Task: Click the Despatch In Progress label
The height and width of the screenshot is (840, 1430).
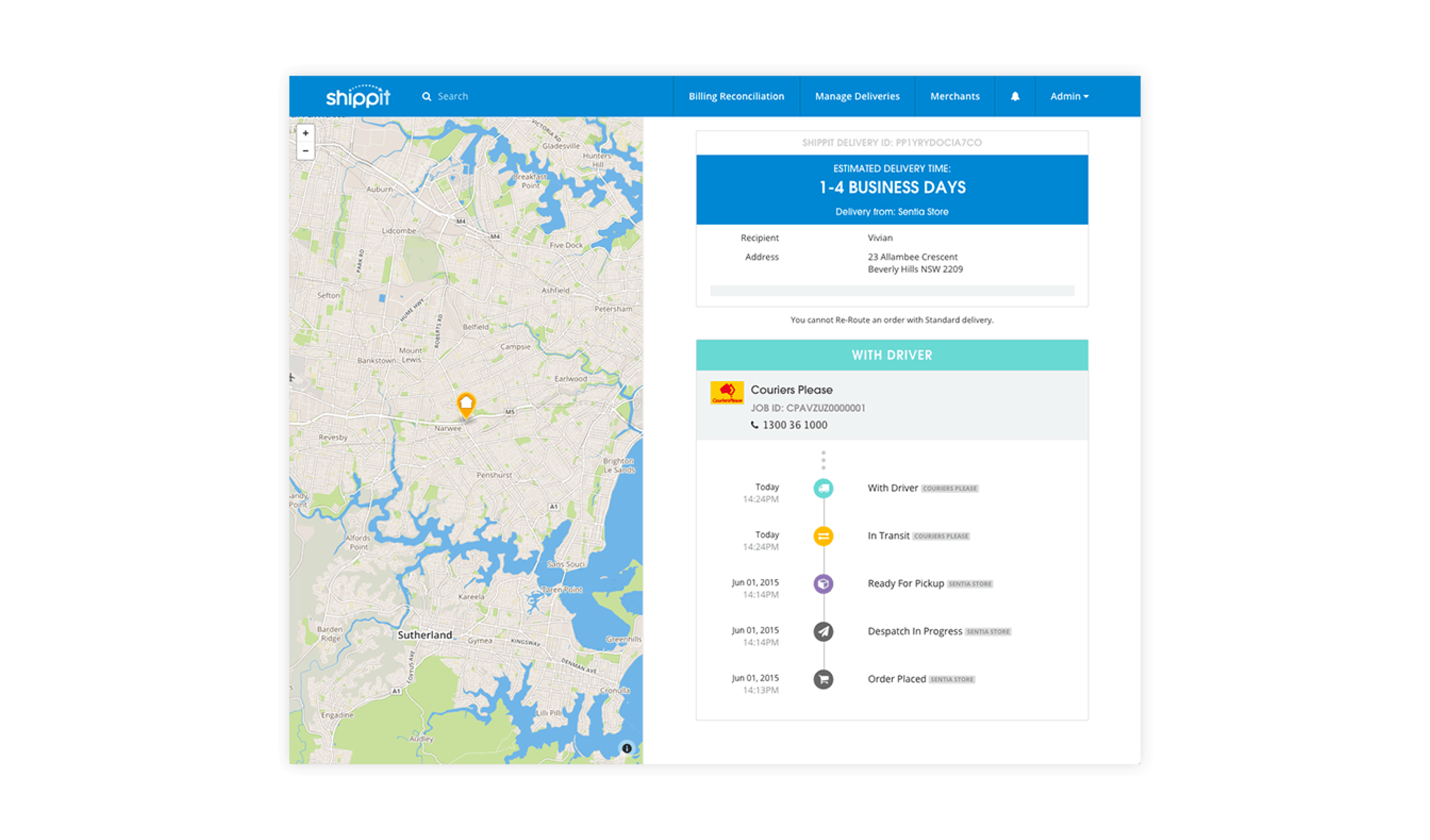Action: coord(915,631)
